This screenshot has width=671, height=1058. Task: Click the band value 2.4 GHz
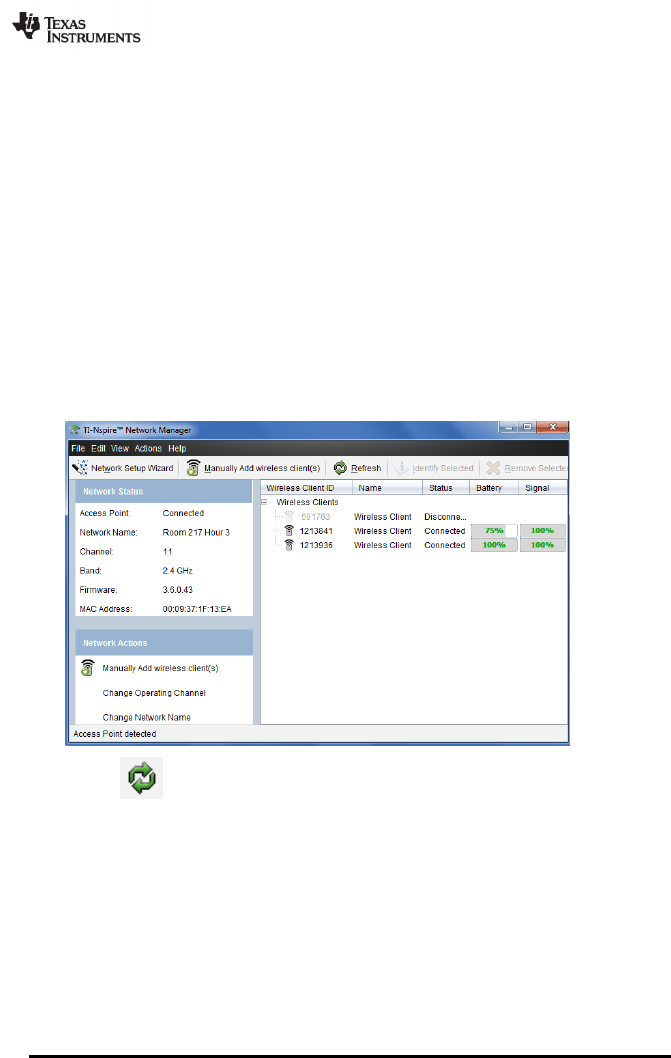tap(177, 571)
